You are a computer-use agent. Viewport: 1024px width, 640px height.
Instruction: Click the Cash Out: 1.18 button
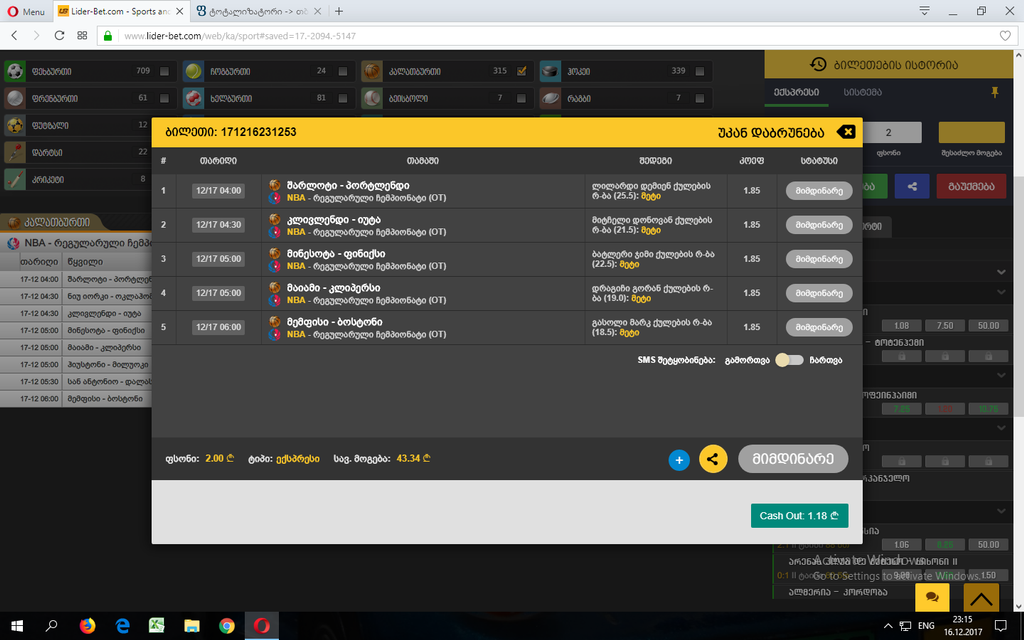(799, 515)
